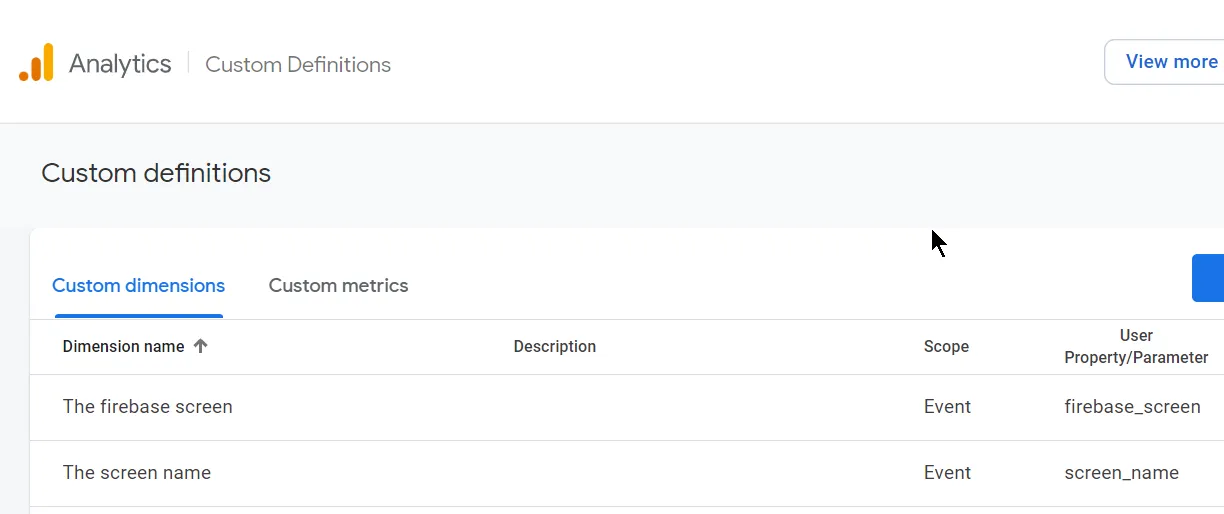Click the Scope column header
Image resolution: width=1224 pixels, height=514 pixels.
946,347
